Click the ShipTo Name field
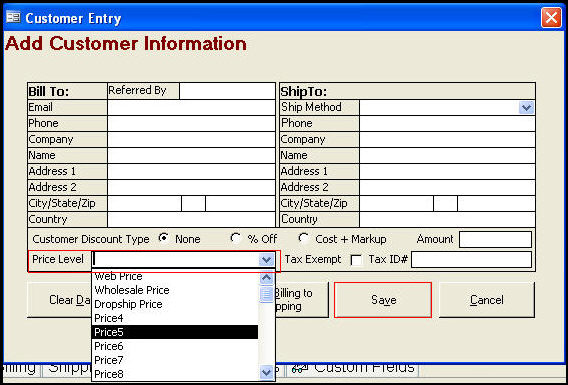568x385 pixels. click(447, 155)
